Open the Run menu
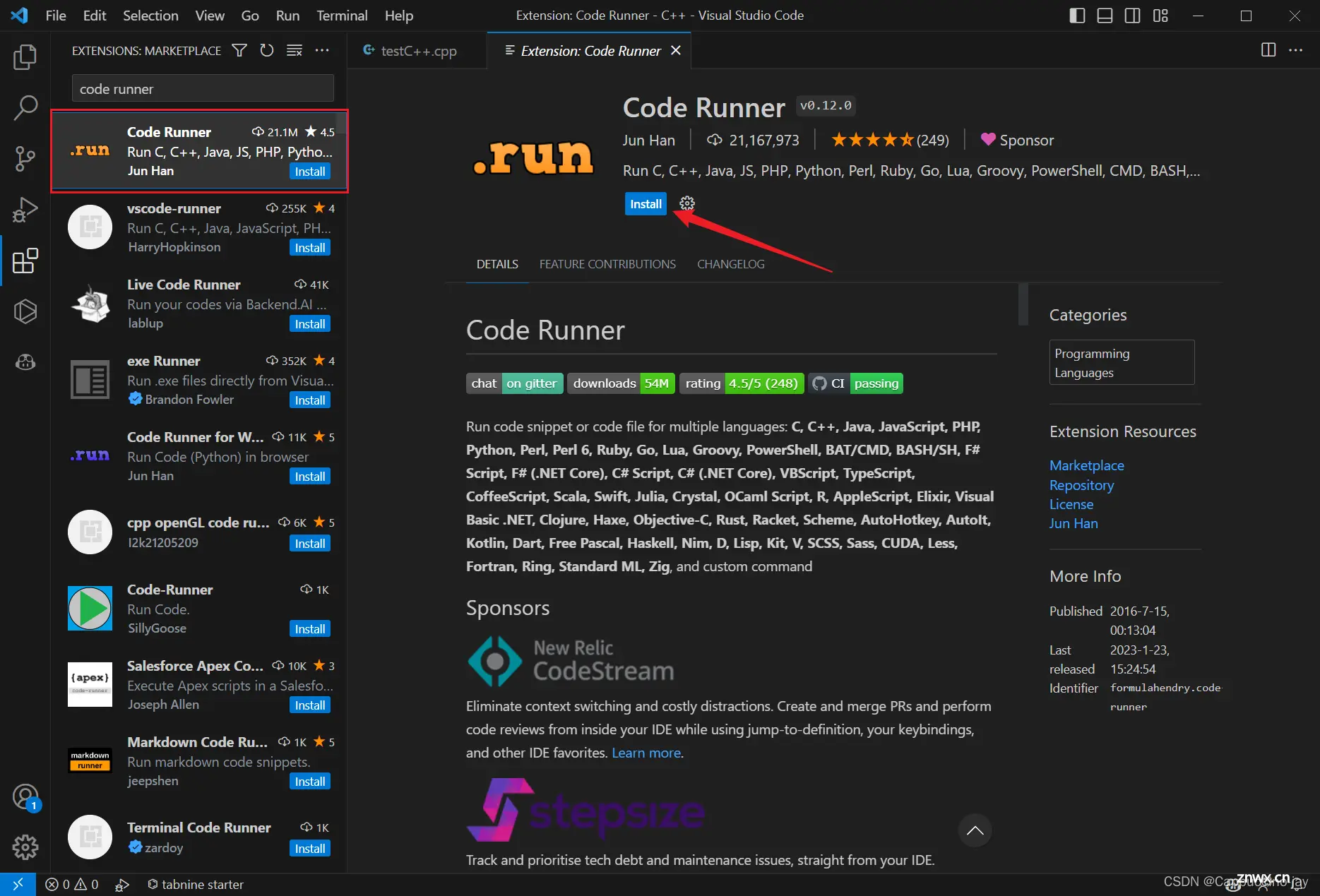 [x=287, y=16]
